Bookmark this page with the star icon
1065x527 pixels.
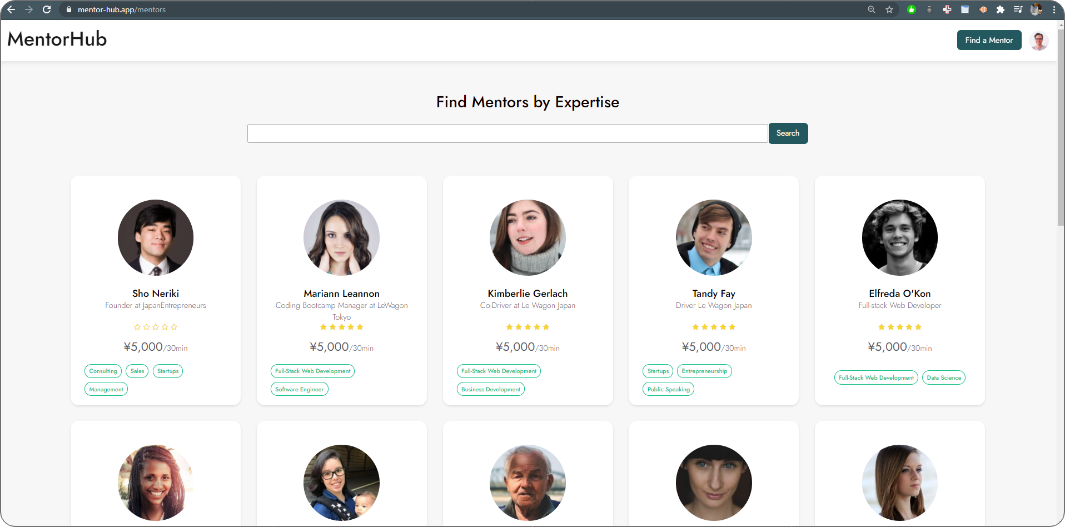point(889,10)
